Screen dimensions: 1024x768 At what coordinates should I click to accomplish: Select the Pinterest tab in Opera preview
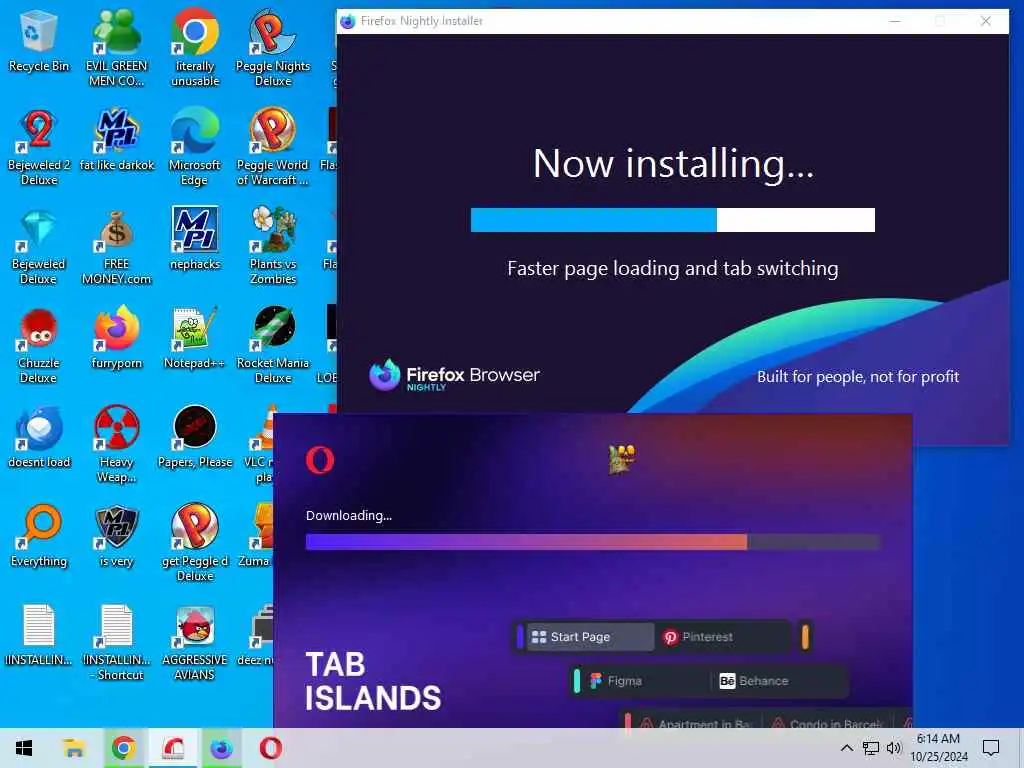[x=722, y=637]
